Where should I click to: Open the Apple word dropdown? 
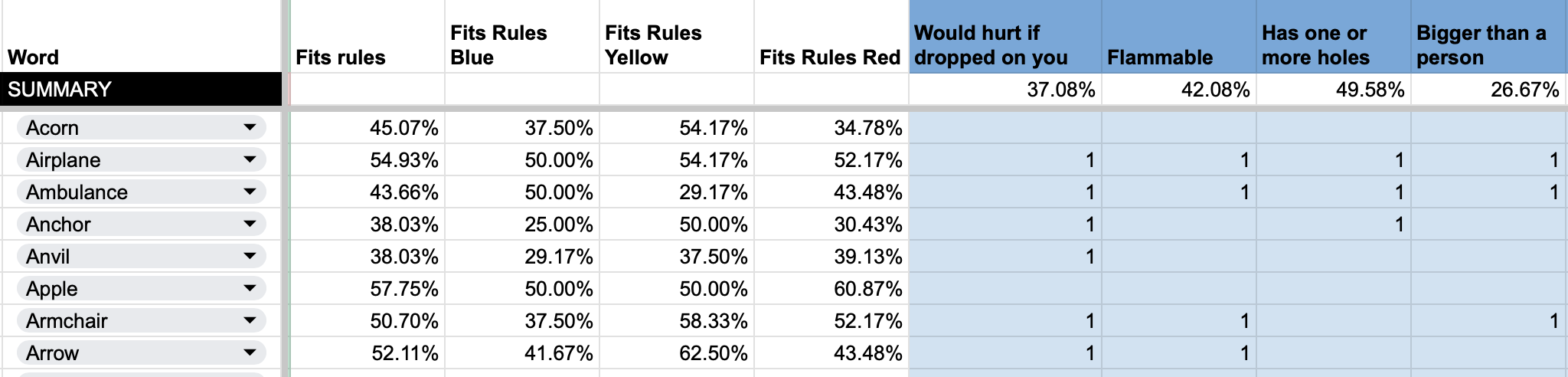[141, 288]
